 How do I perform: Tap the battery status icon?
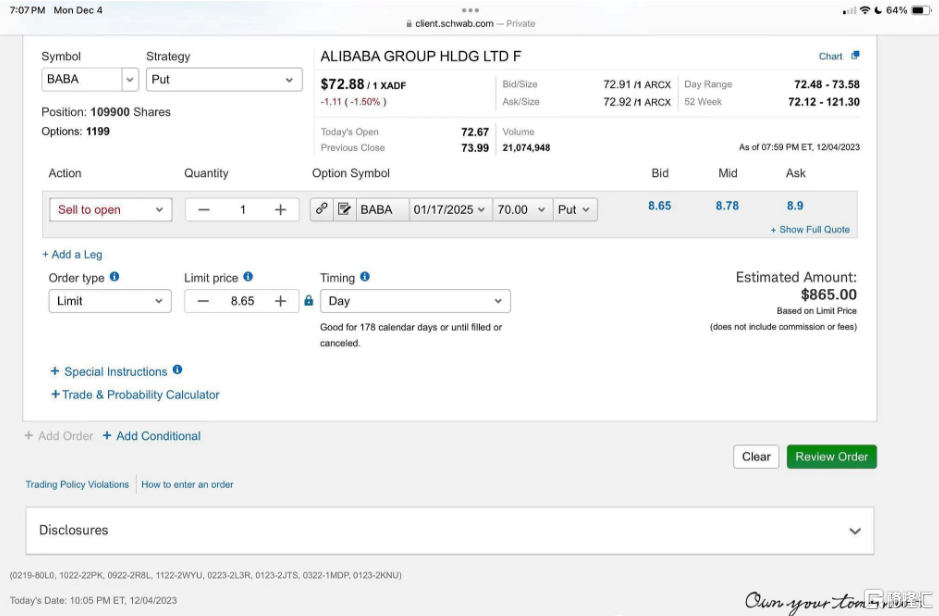click(921, 10)
